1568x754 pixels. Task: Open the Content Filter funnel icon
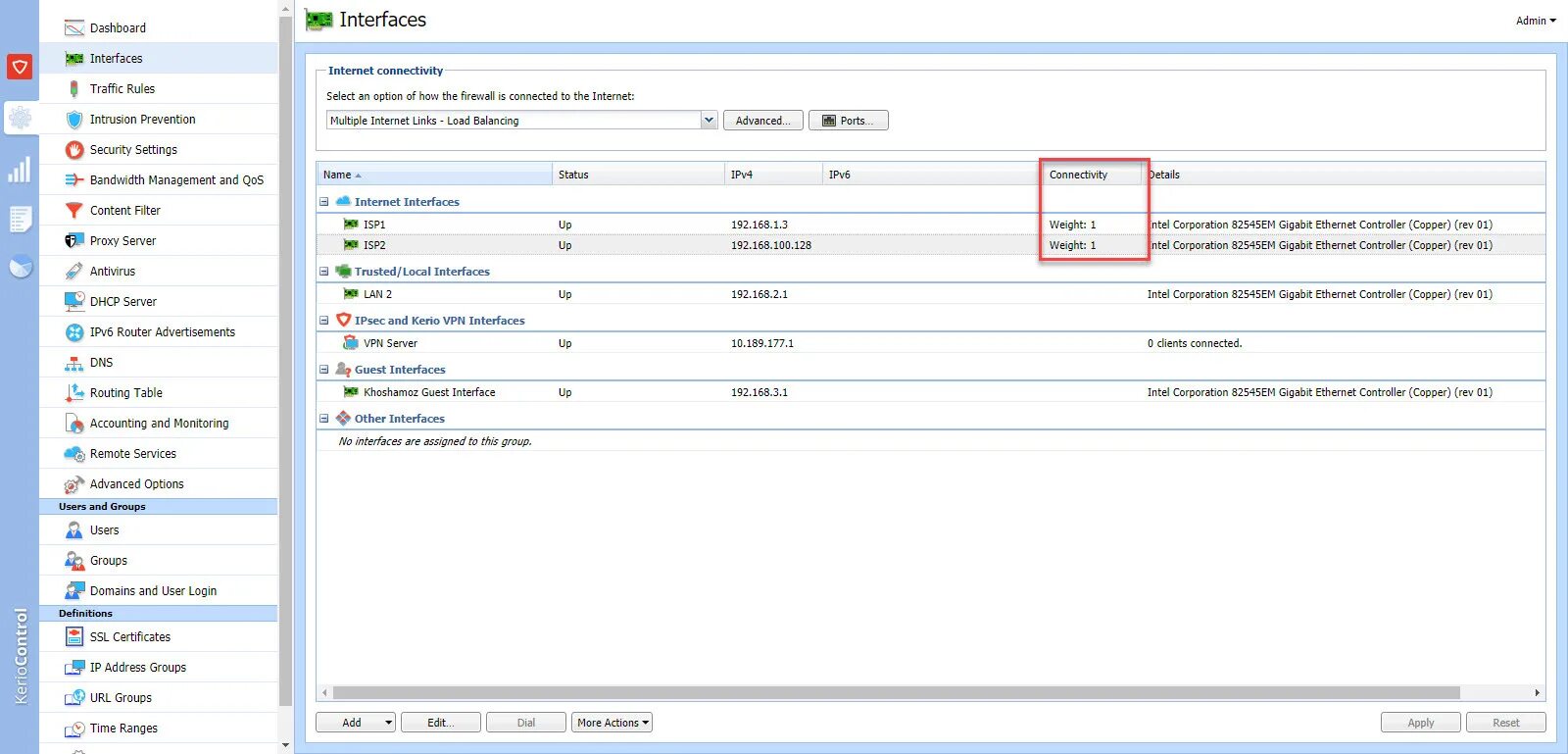point(73,211)
